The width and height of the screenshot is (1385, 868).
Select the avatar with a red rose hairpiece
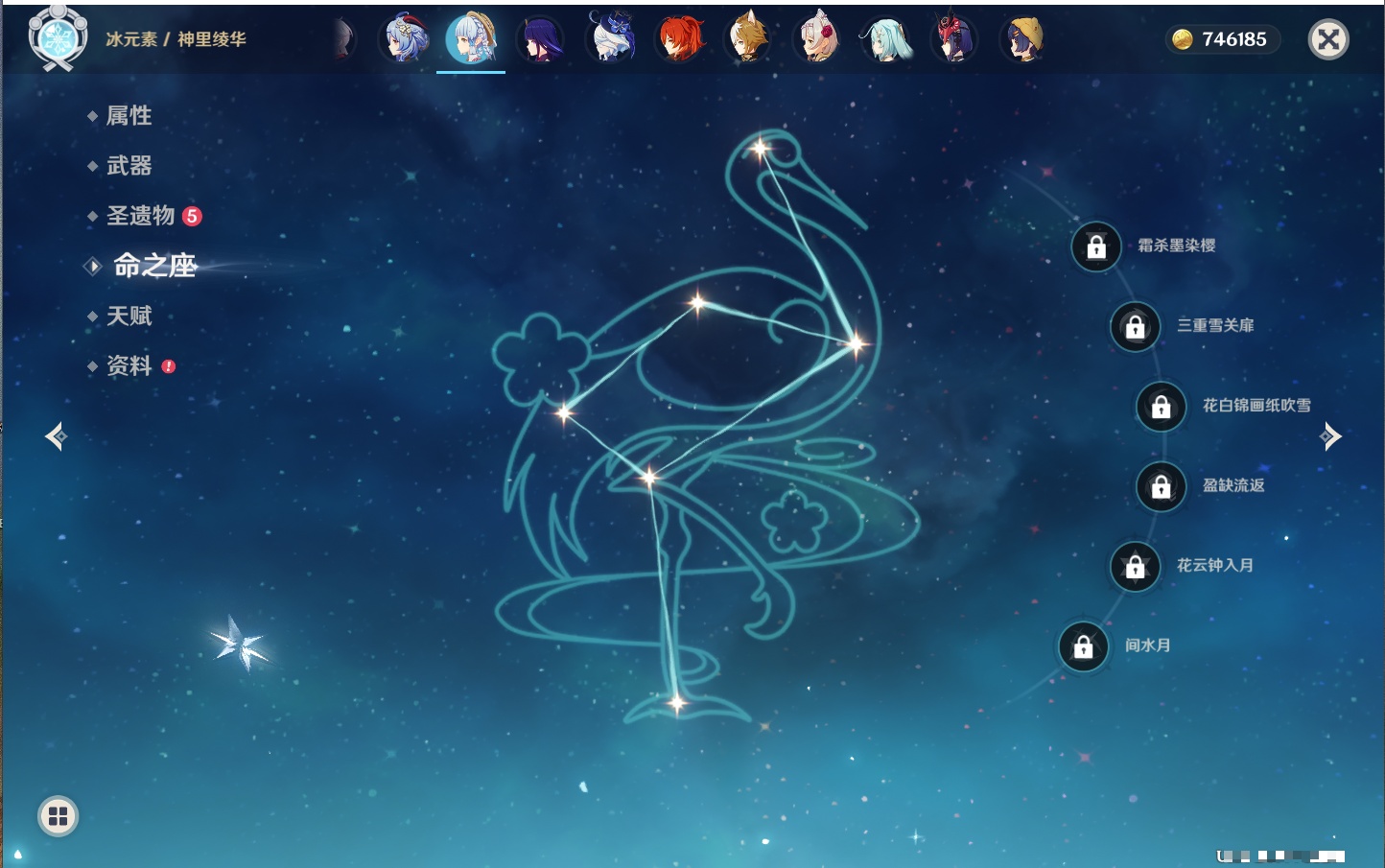pyautogui.click(x=817, y=39)
